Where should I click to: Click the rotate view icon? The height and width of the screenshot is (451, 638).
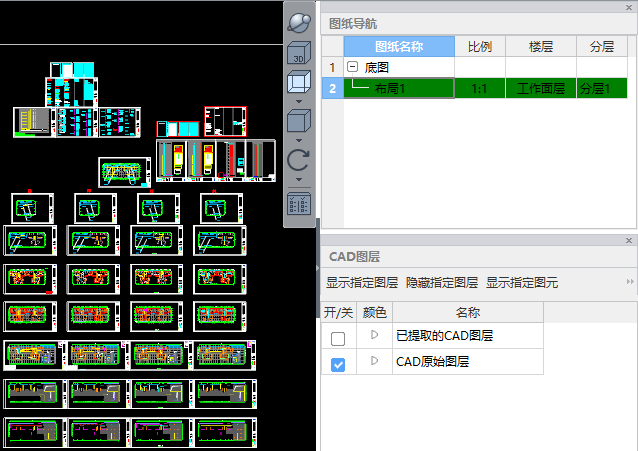[x=299, y=160]
